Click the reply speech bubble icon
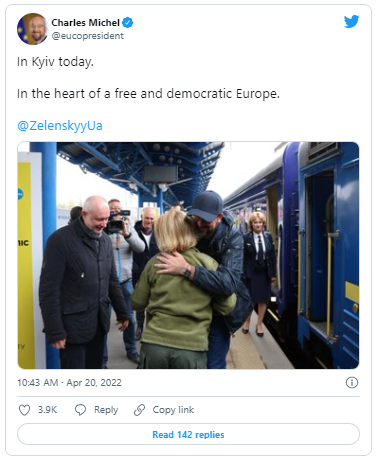The image size is (378, 464). tap(80, 410)
